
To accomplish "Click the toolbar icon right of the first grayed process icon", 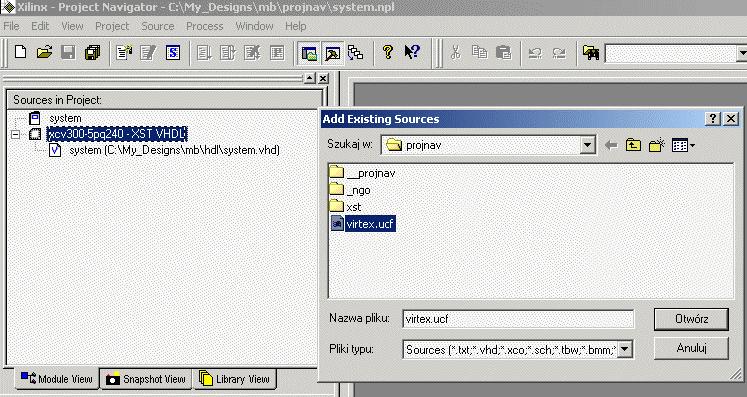I will click(228, 51).
